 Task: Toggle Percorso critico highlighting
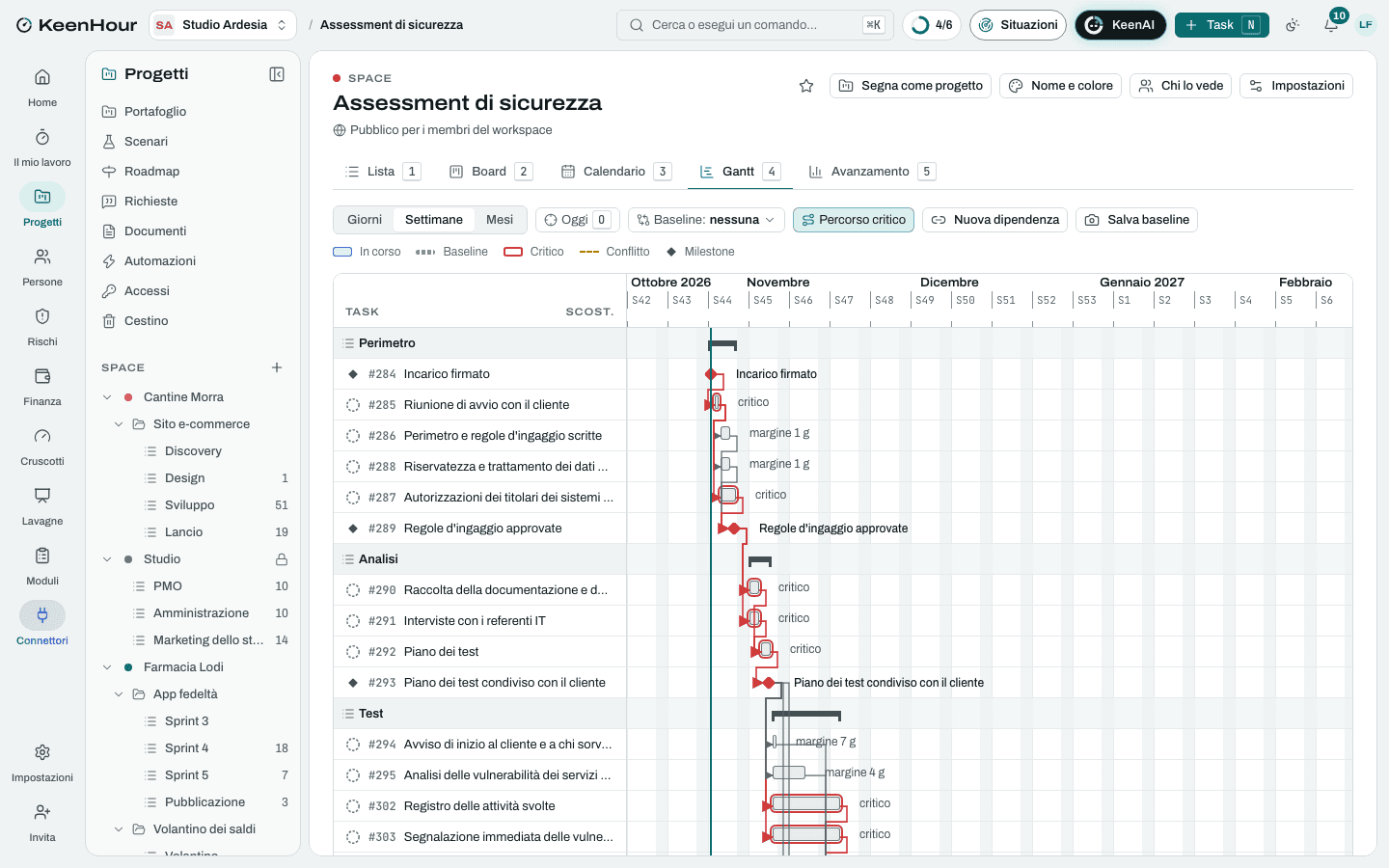tap(854, 220)
